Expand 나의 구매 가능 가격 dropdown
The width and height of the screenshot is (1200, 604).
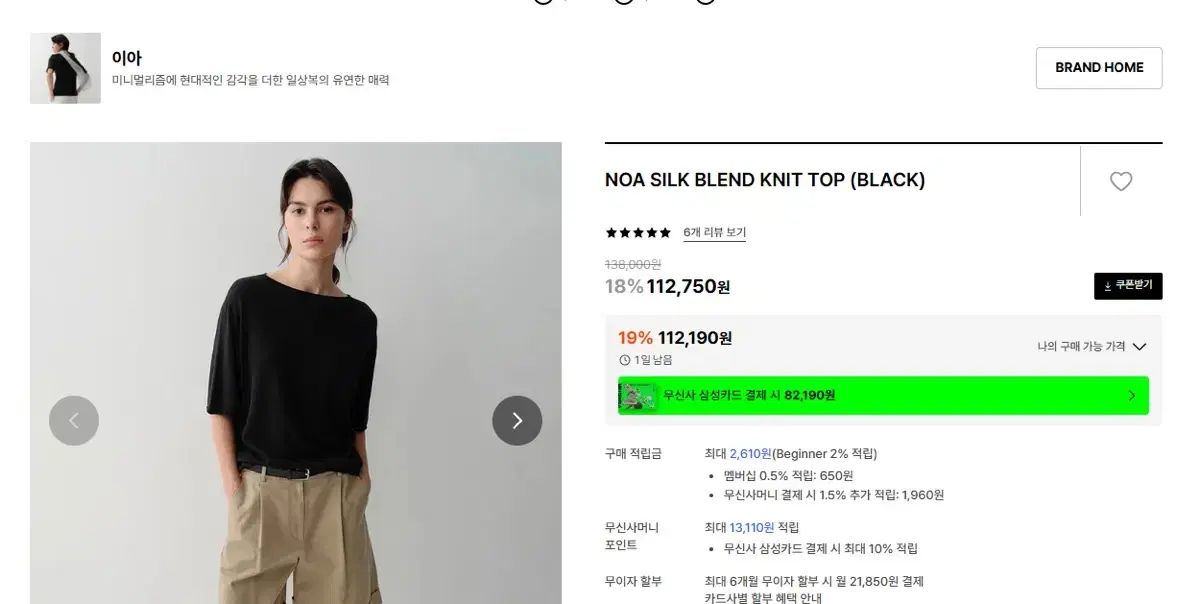point(1092,347)
